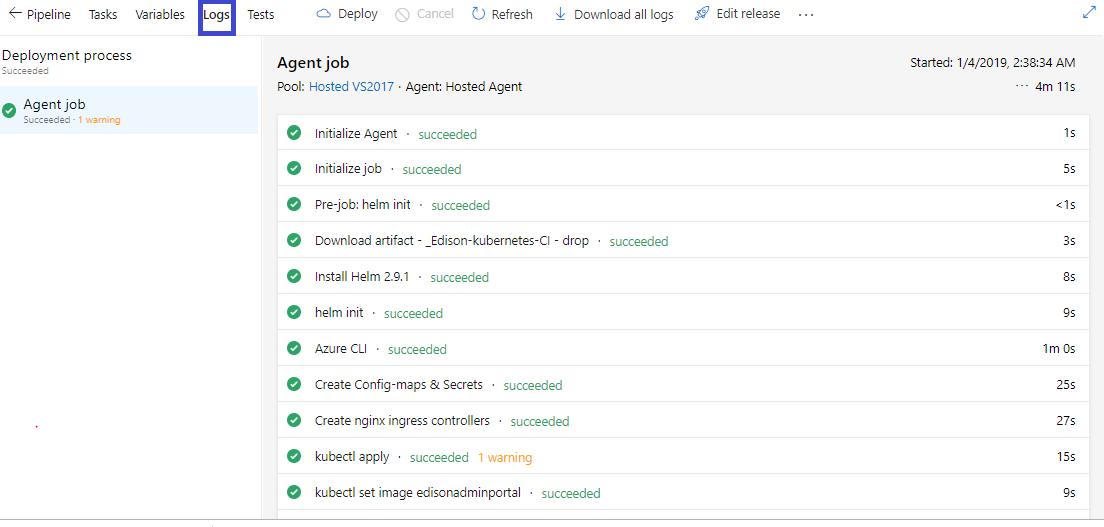Click the Edit release rocket icon
Screen dimensions: 1104x527
click(x=702, y=14)
